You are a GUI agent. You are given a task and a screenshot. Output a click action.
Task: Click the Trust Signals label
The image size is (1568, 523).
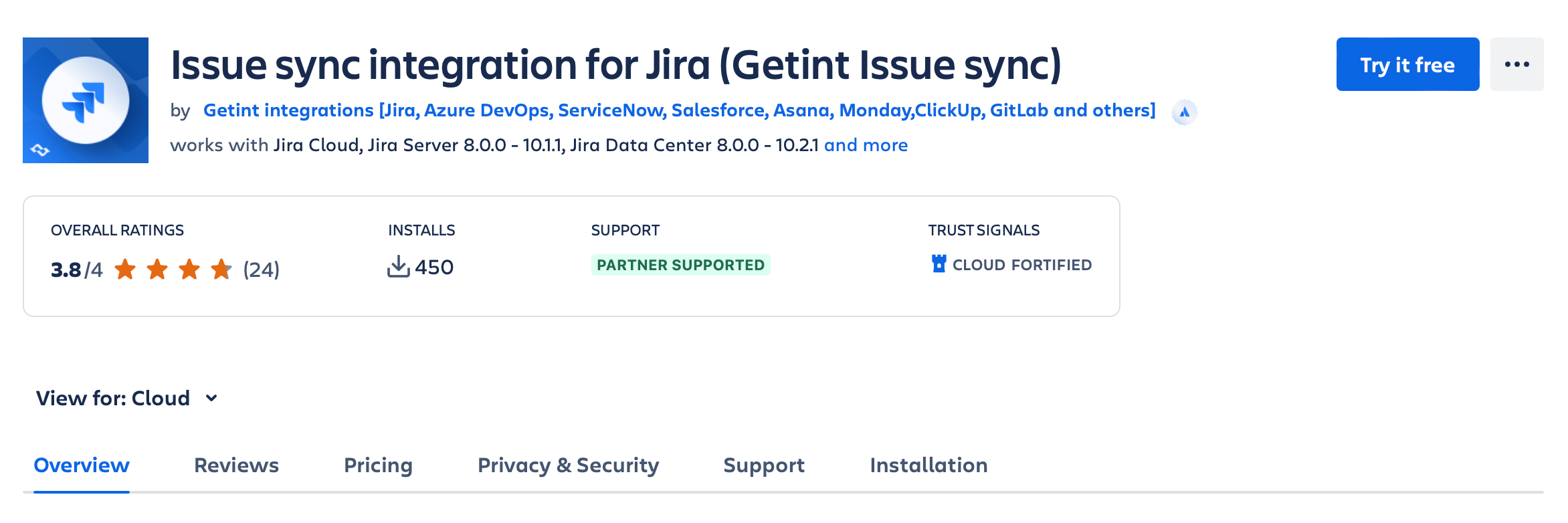tap(984, 230)
